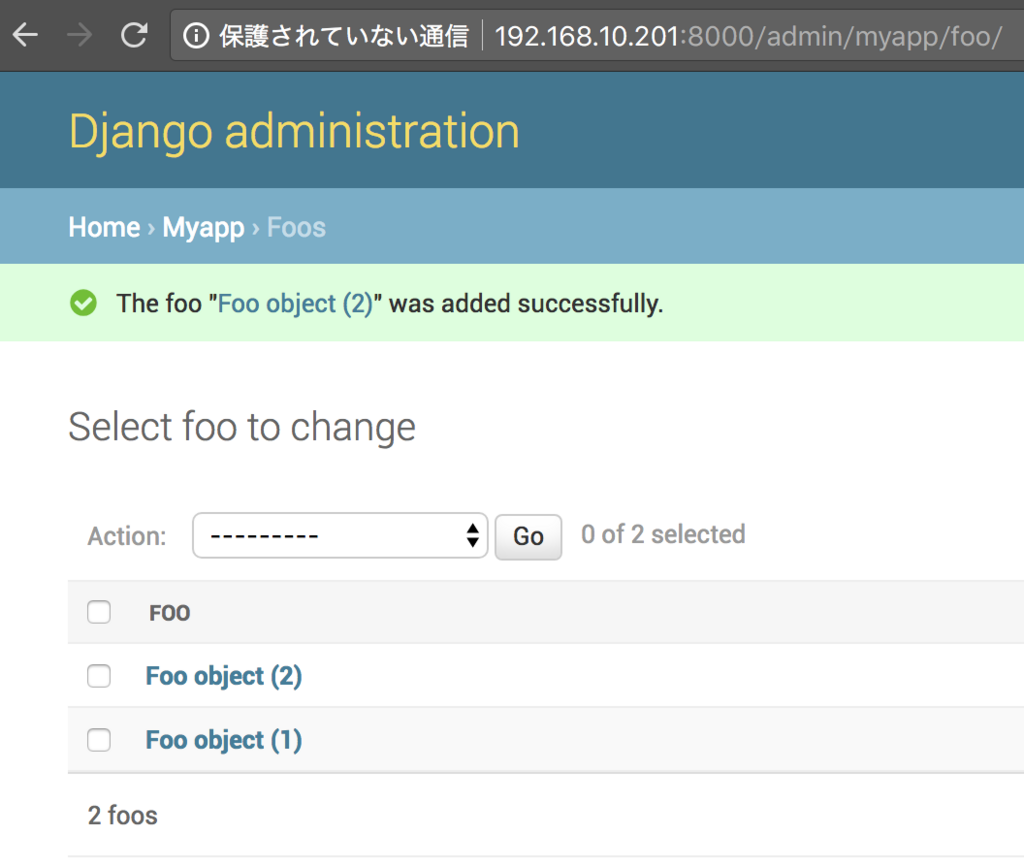Check the box for Foo object (2)
Image resolution: width=1024 pixels, height=867 pixels.
click(99, 676)
